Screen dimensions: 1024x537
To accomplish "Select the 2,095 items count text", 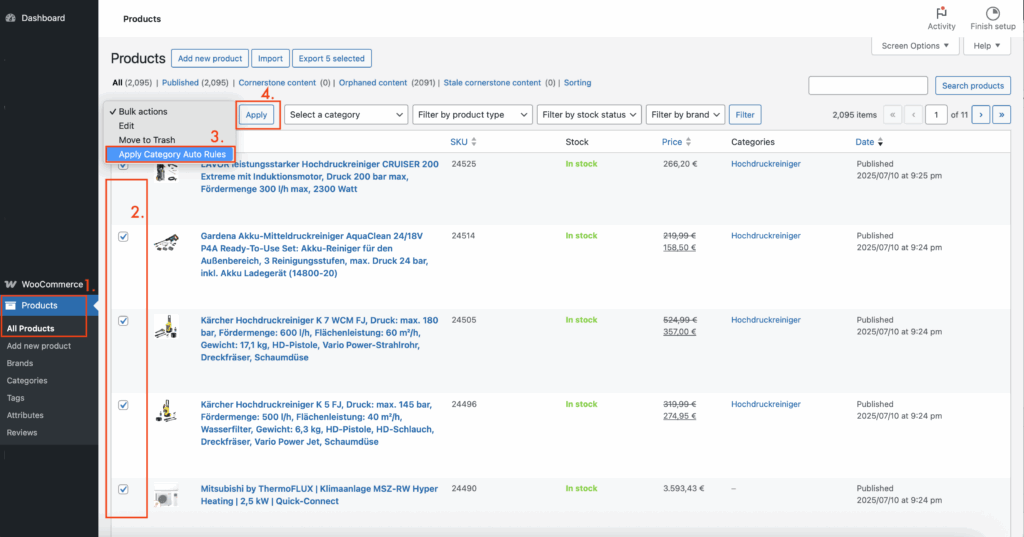I will tap(854, 115).
